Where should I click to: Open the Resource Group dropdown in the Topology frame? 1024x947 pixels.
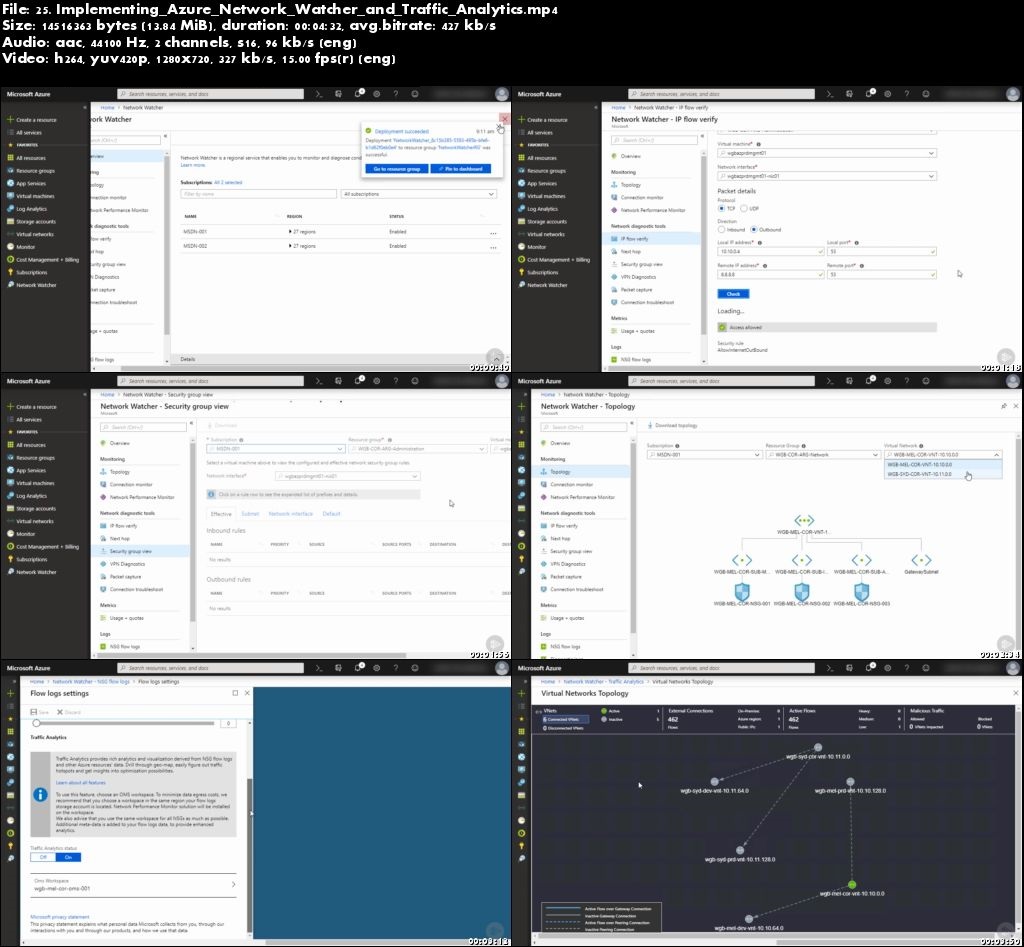tap(823, 455)
